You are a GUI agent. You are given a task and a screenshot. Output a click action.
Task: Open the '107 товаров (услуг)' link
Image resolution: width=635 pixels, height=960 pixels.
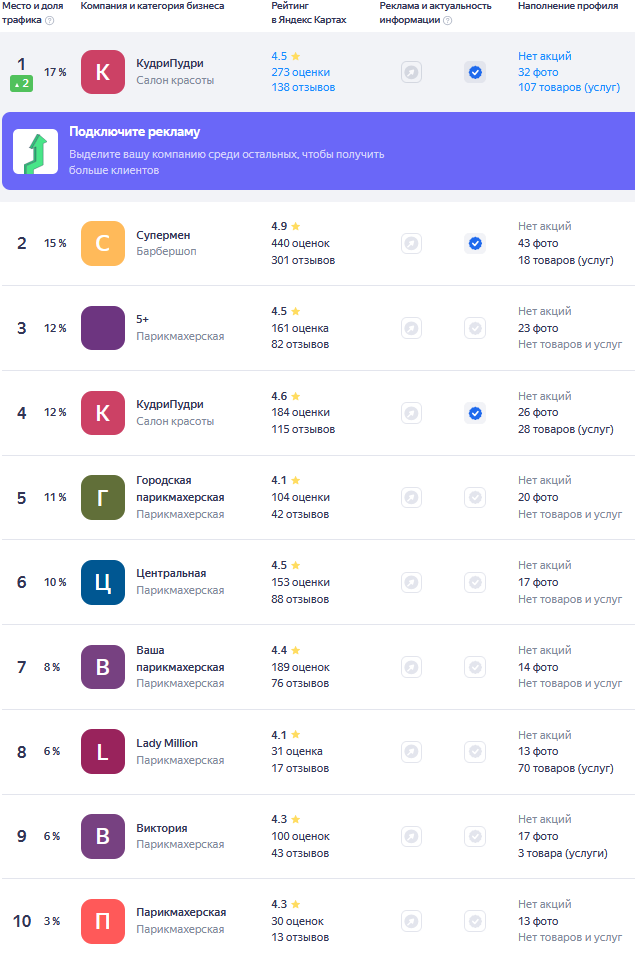(x=569, y=88)
